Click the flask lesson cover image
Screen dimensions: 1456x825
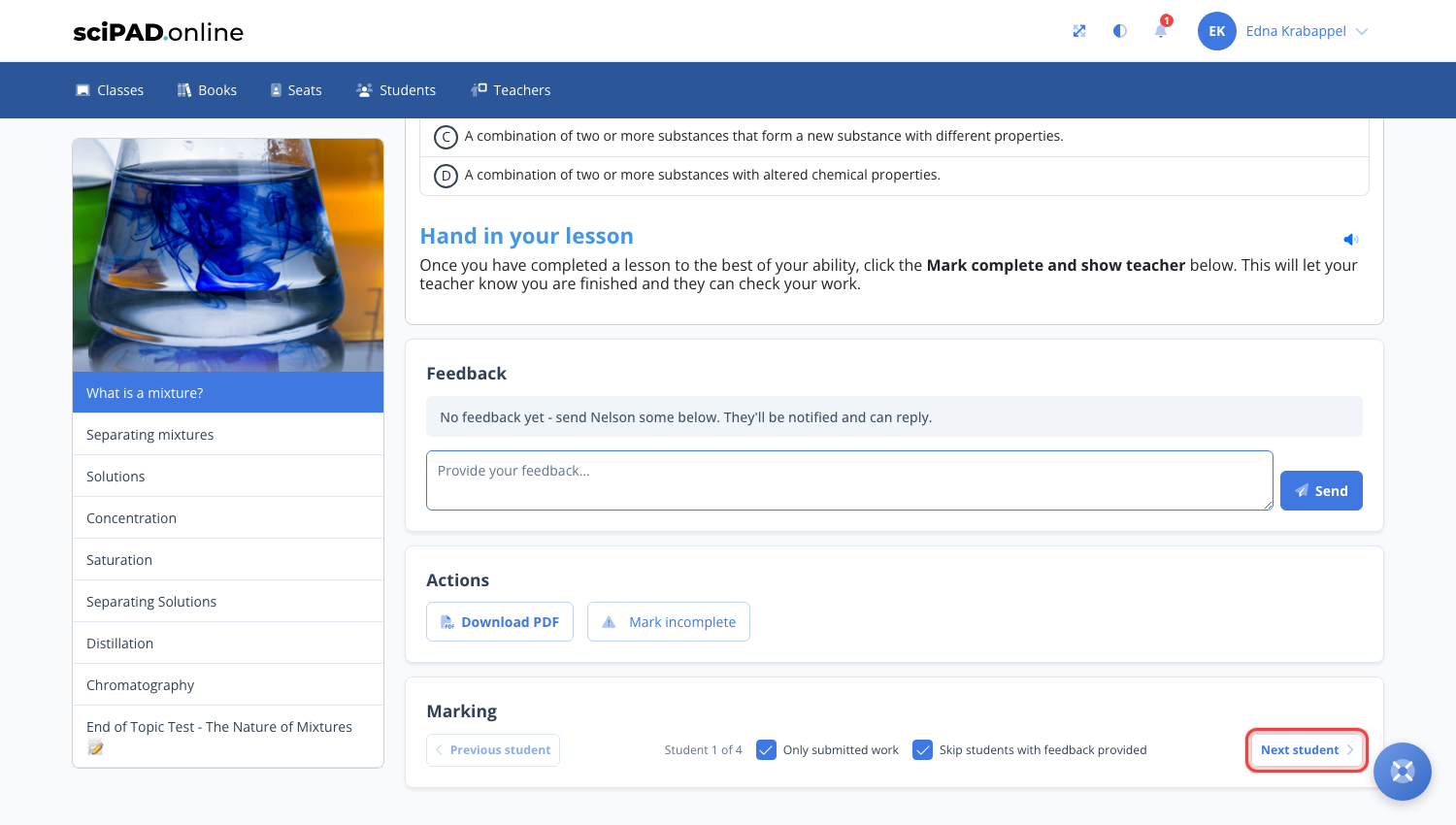[x=228, y=255]
